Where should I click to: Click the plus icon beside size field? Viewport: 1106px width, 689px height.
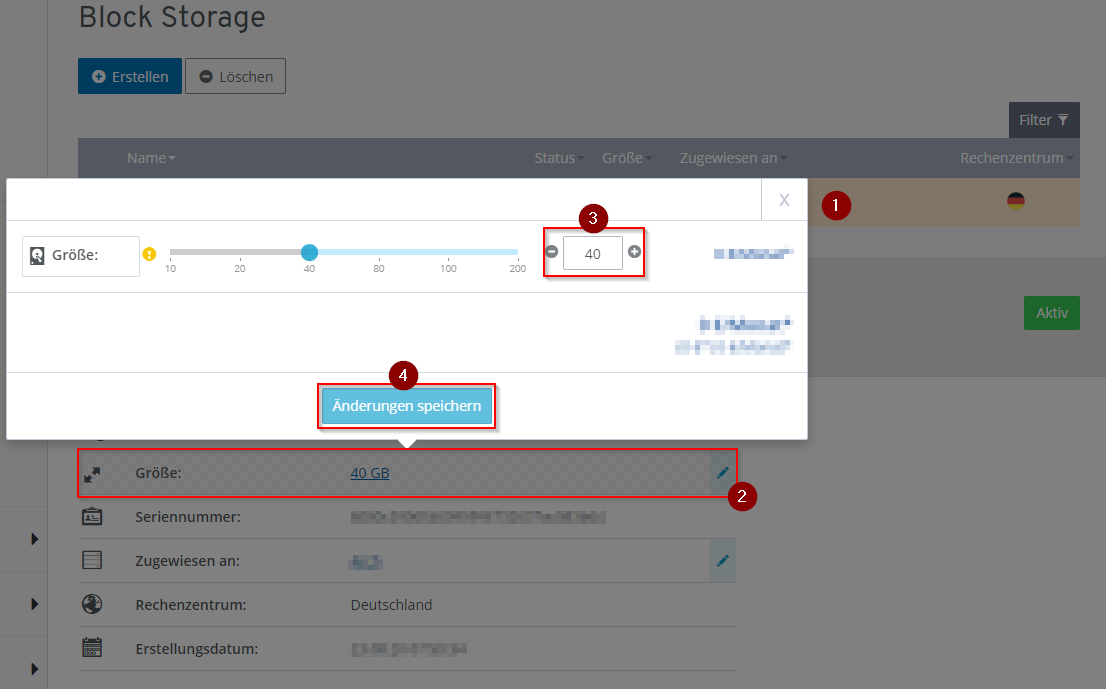click(x=634, y=252)
